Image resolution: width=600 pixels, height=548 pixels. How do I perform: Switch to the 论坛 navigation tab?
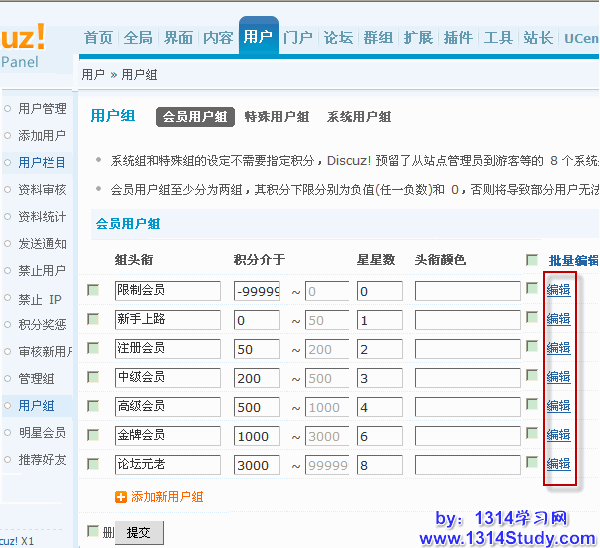point(339,38)
